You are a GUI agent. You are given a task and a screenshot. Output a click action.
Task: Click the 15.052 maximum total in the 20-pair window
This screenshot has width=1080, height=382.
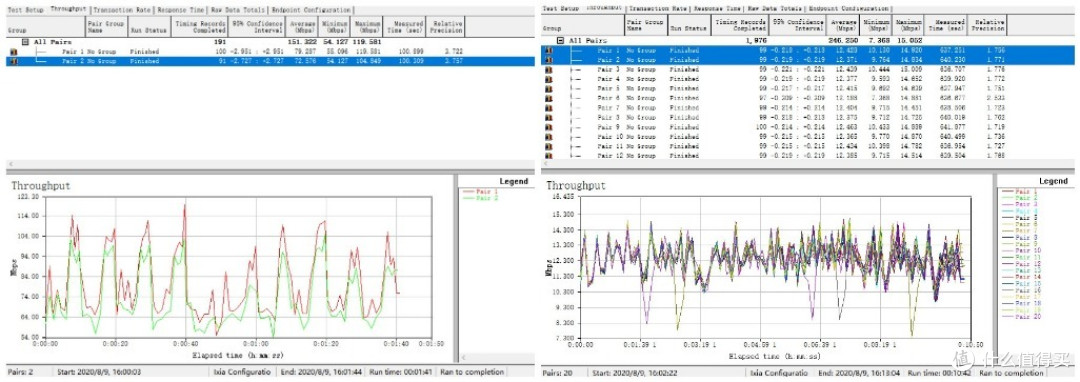click(x=911, y=41)
